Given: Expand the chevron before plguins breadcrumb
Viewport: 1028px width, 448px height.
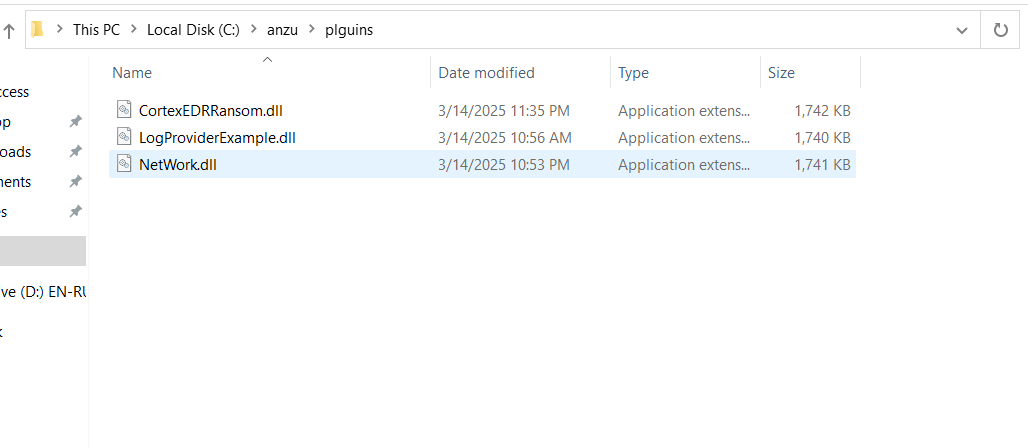Looking at the screenshot, I should pyautogui.click(x=312, y=30).
